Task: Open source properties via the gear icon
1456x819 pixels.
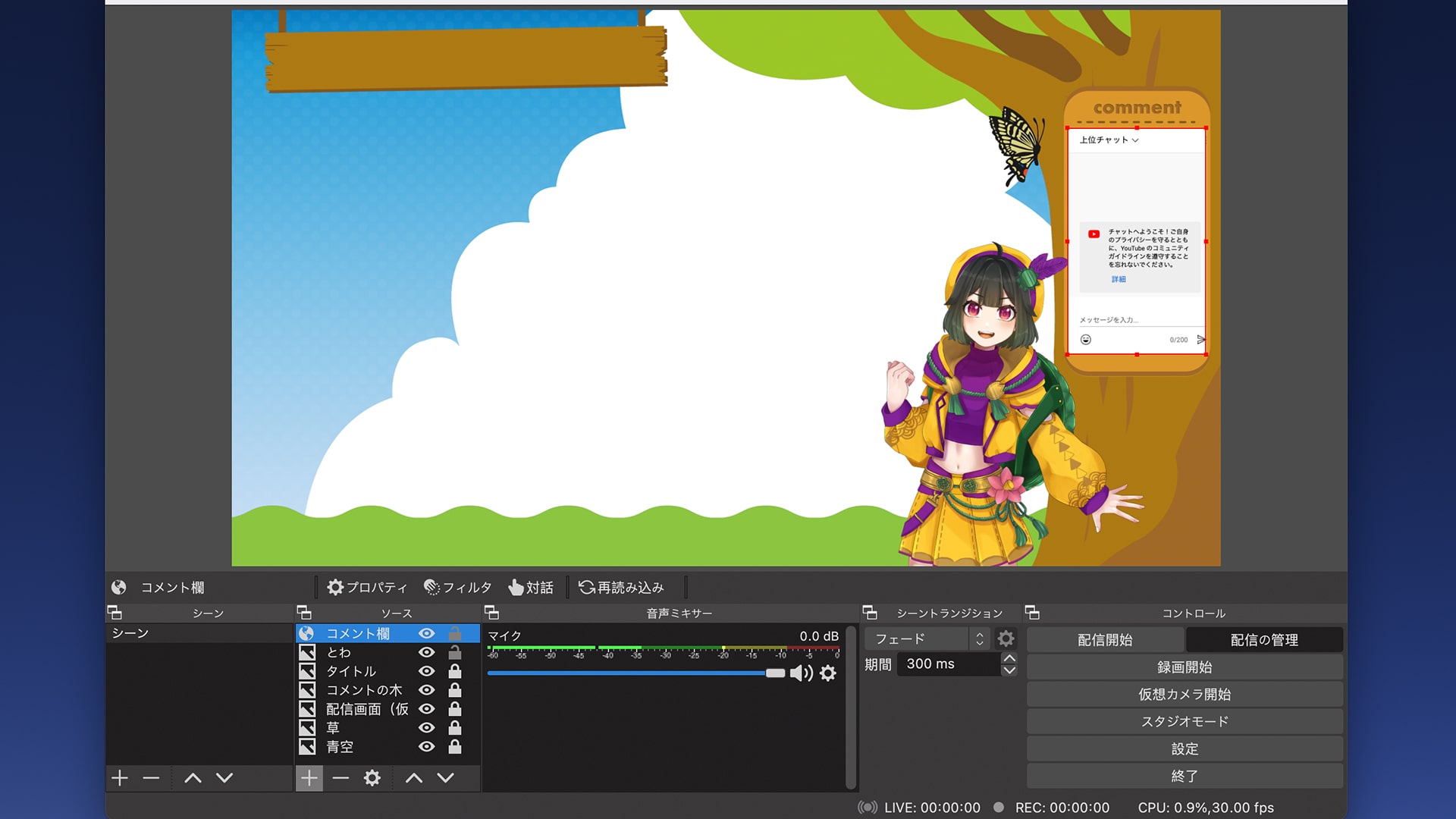Action: coord(371,778)
